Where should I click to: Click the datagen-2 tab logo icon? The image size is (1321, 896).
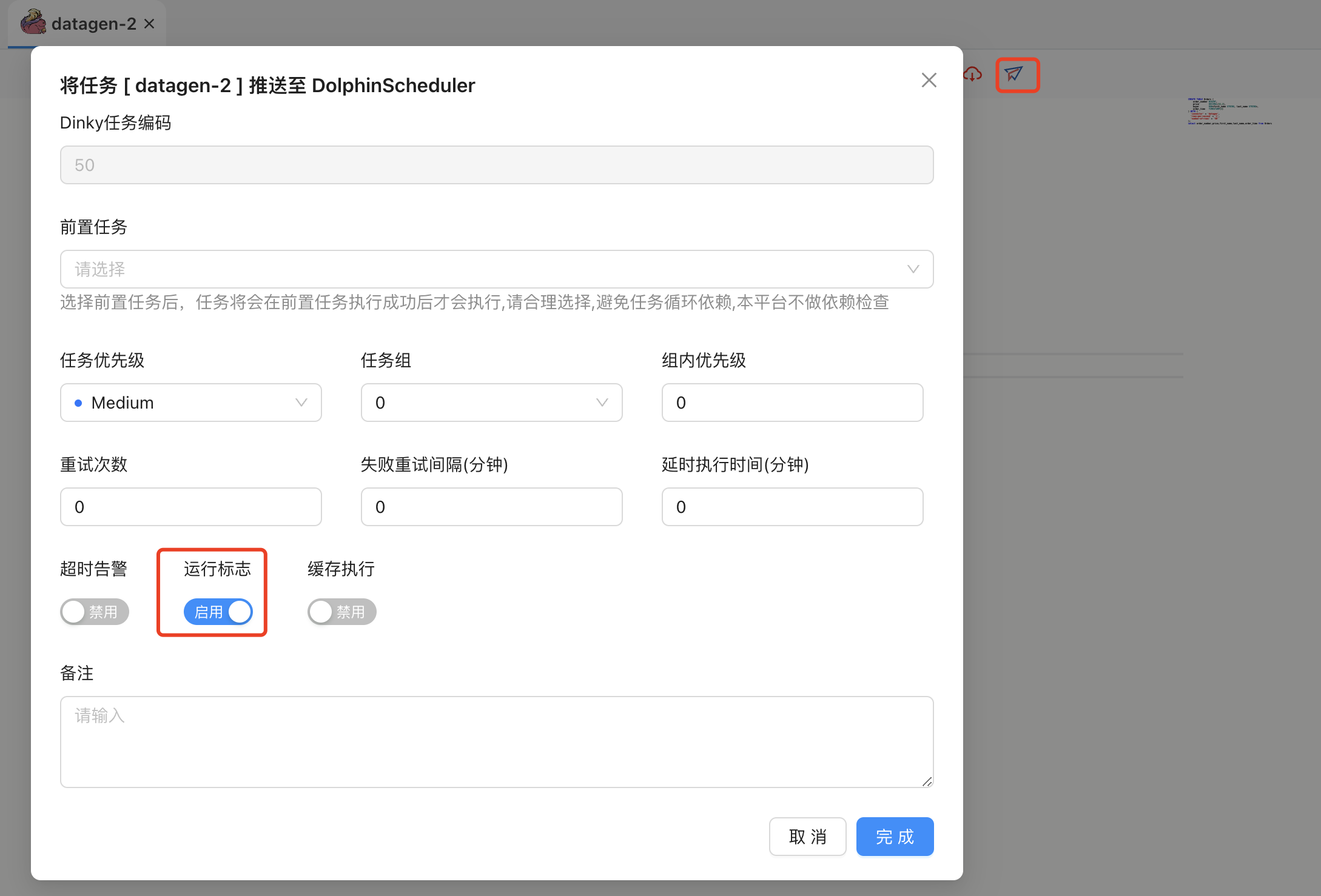point(33,22)
